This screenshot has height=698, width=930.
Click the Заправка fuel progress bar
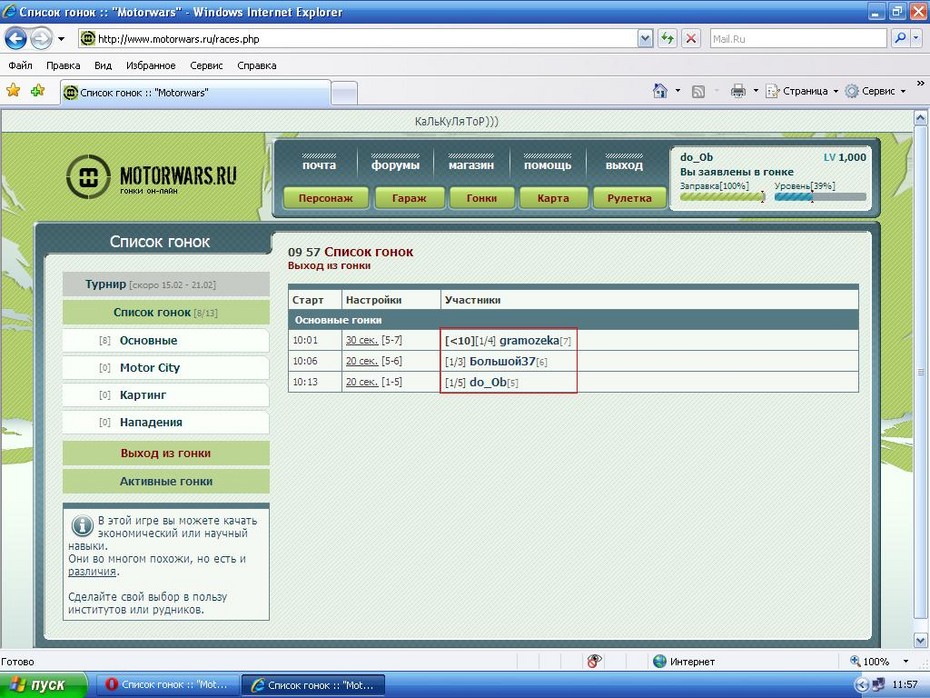[x=722, y=197]
